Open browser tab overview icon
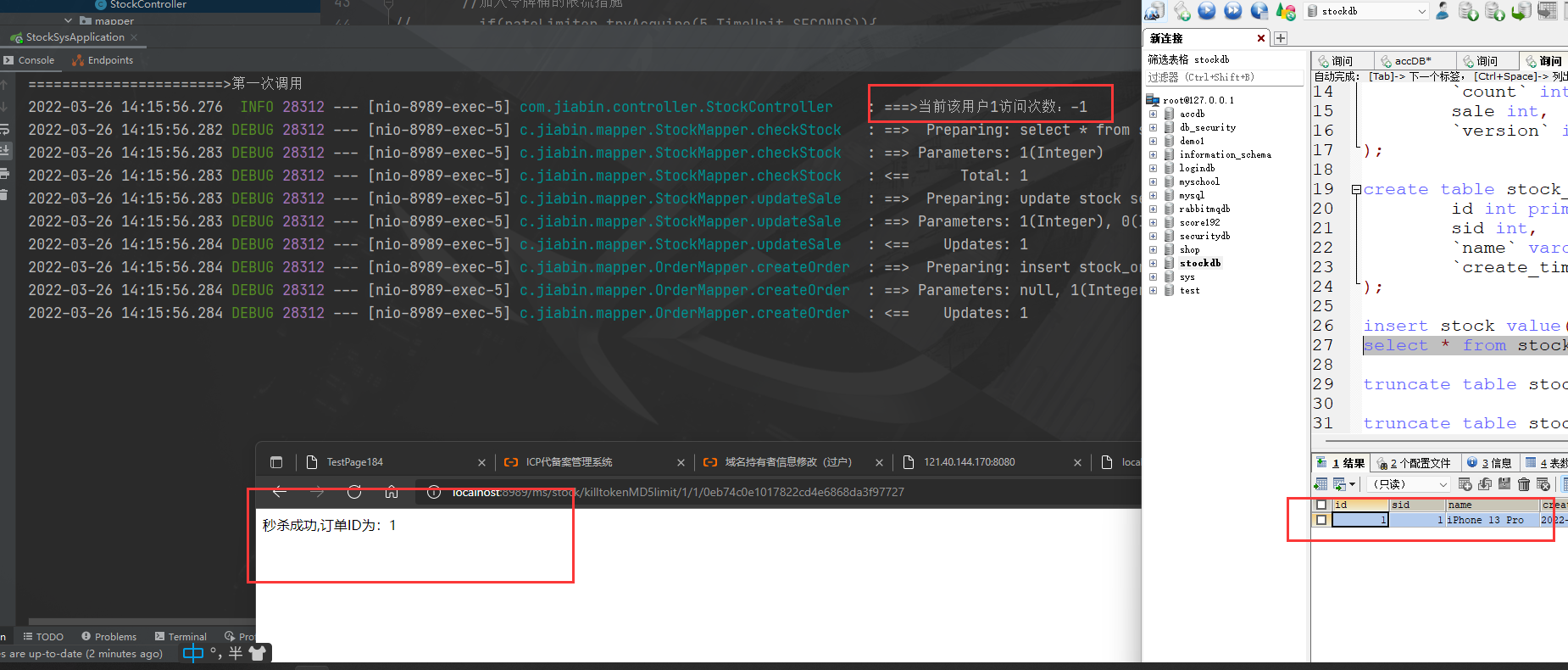 (276, 462)
